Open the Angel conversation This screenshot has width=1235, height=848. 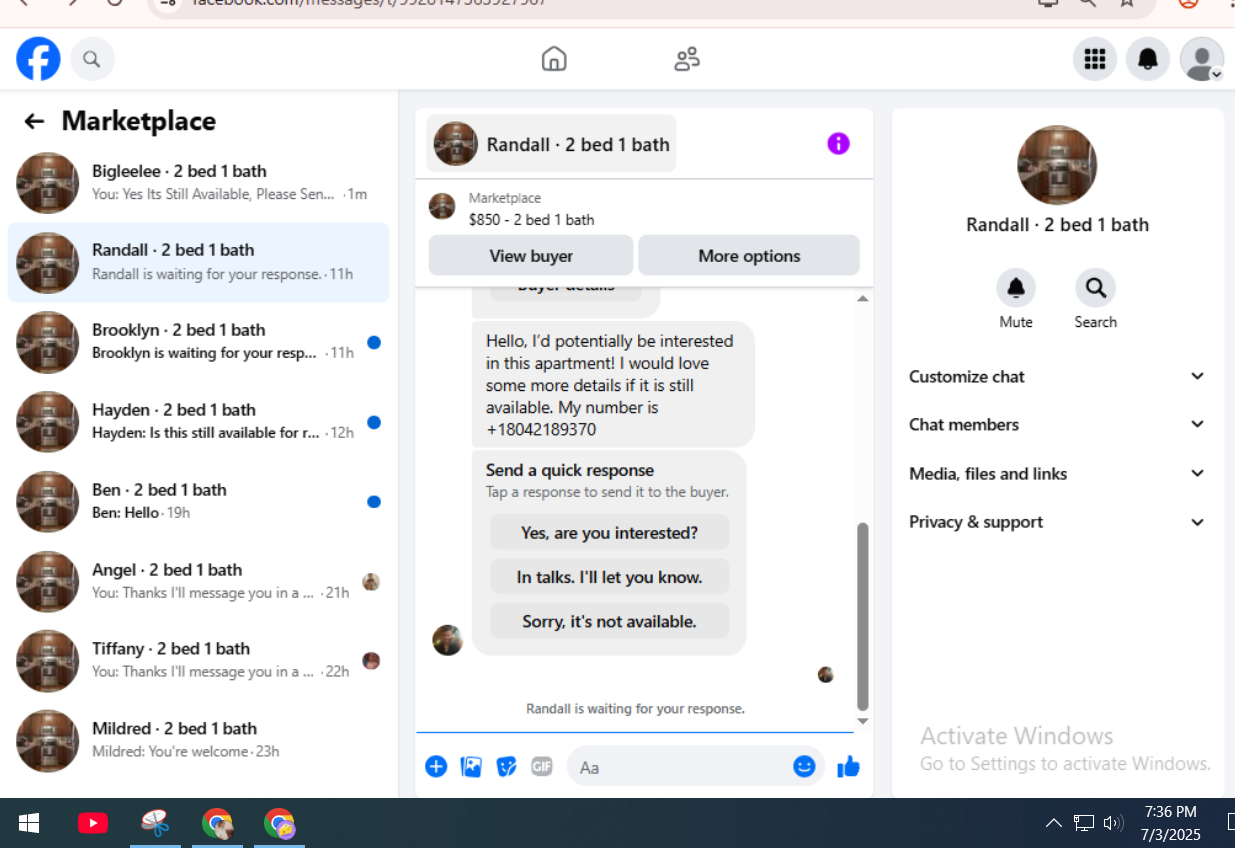tap(198, 582)
